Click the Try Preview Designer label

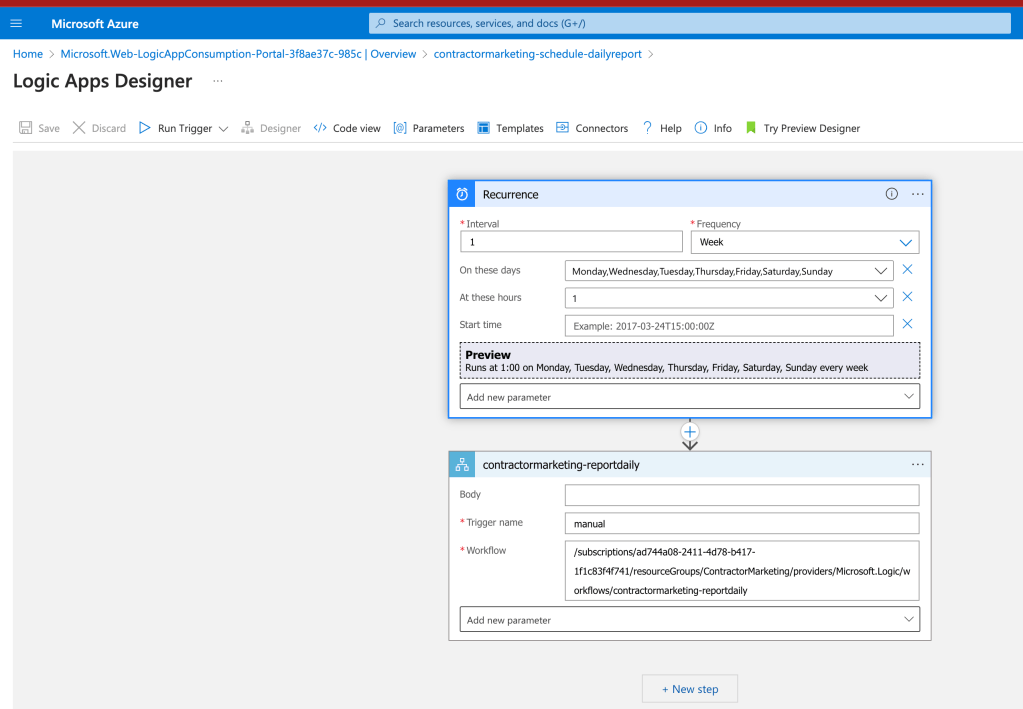click(812, 128)
